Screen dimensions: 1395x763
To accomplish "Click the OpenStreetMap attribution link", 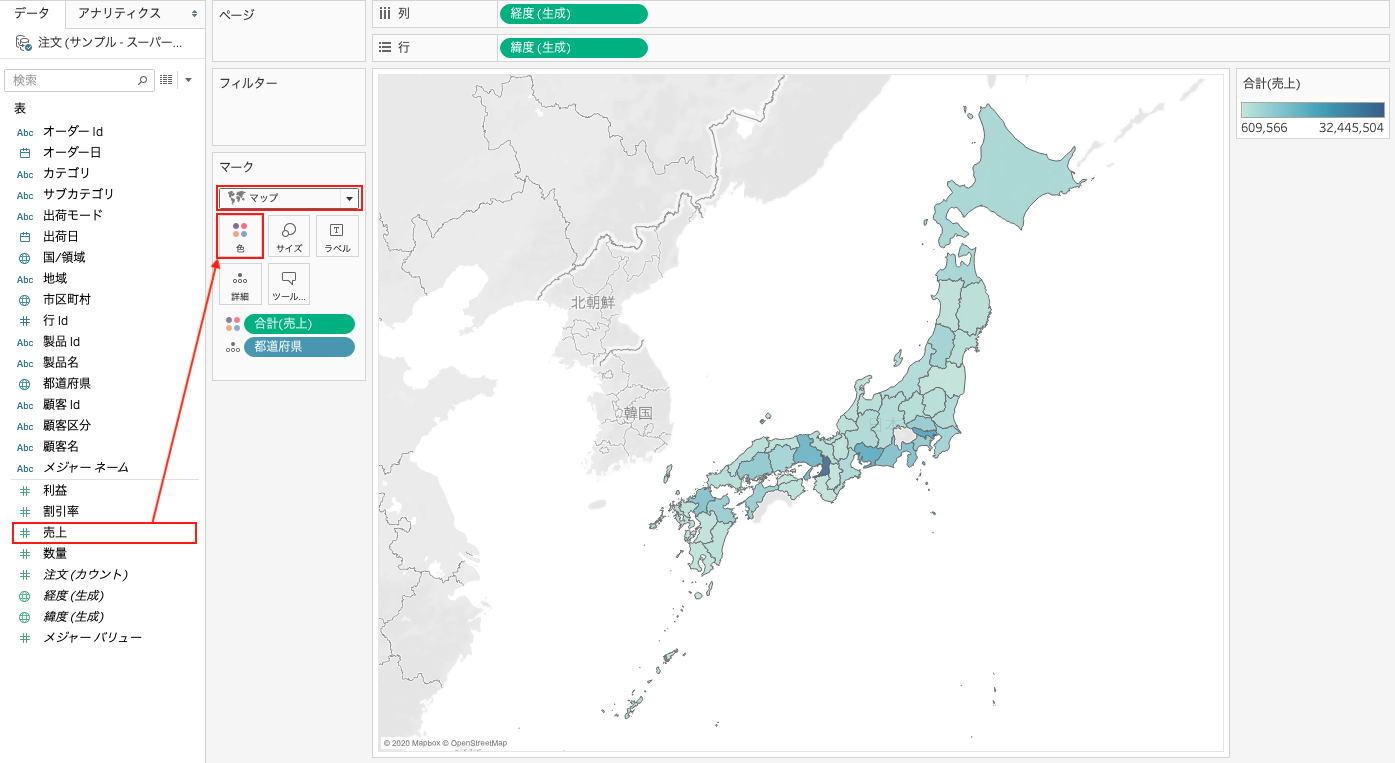I will pos(478,743).
